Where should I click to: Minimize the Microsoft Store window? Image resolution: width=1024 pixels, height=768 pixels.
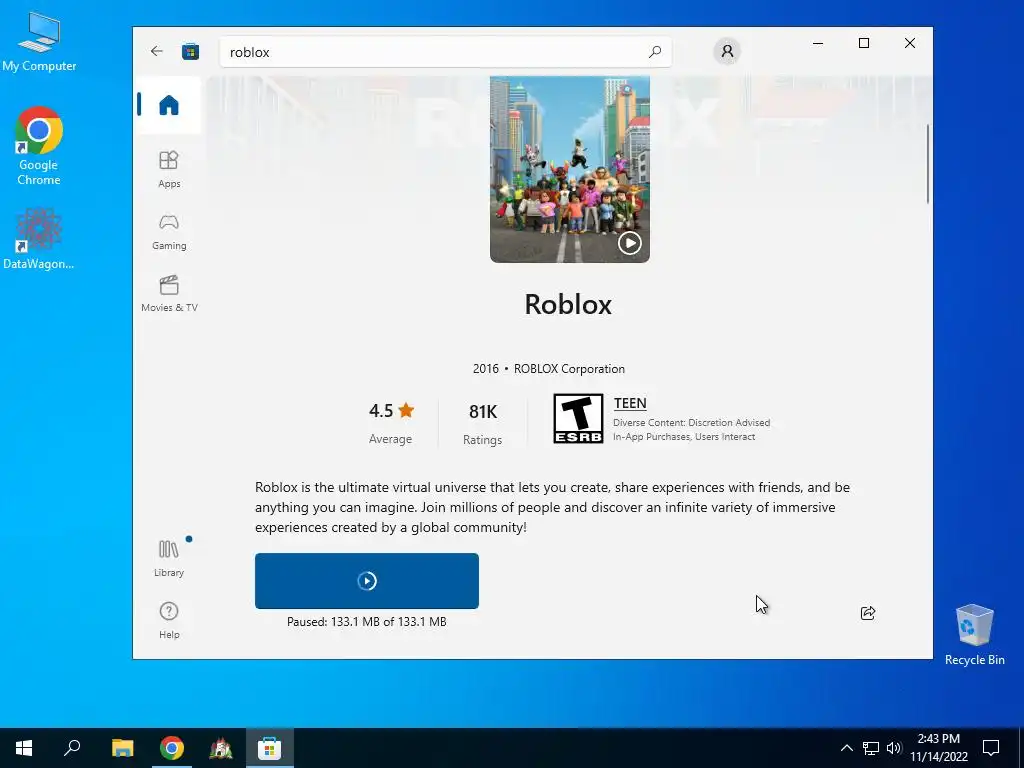click(818, 43)
